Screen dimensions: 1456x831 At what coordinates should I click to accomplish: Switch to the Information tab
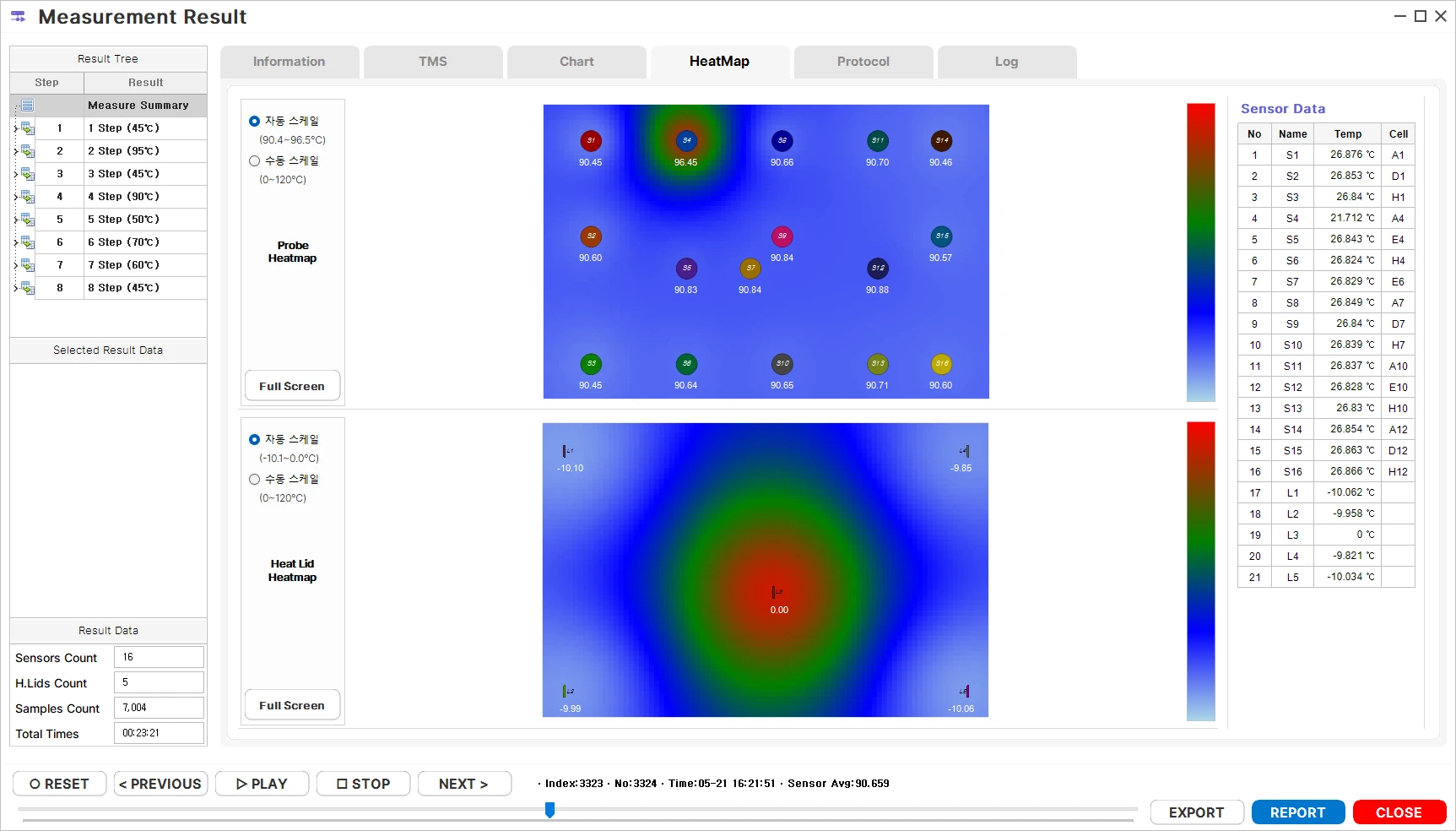[290, 62]
